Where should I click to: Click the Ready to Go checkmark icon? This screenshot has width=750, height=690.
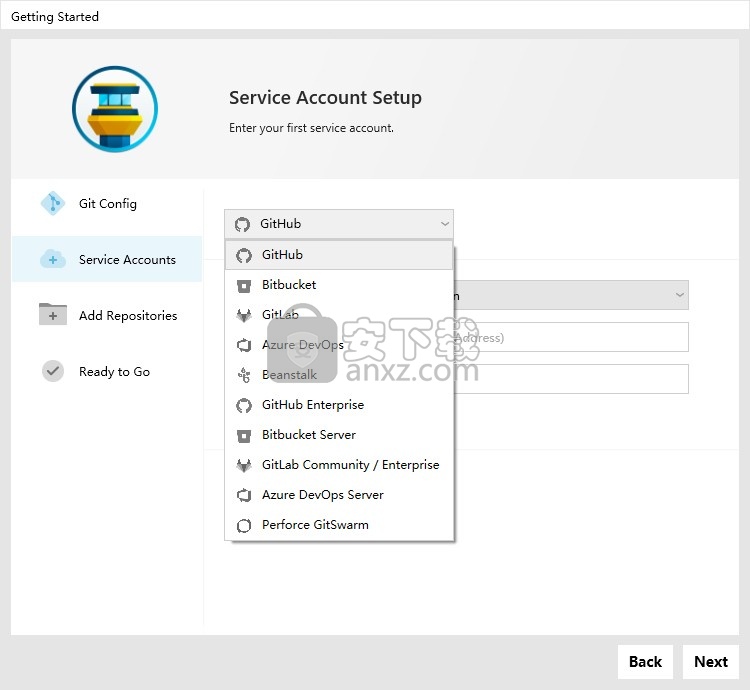(53, 371)
